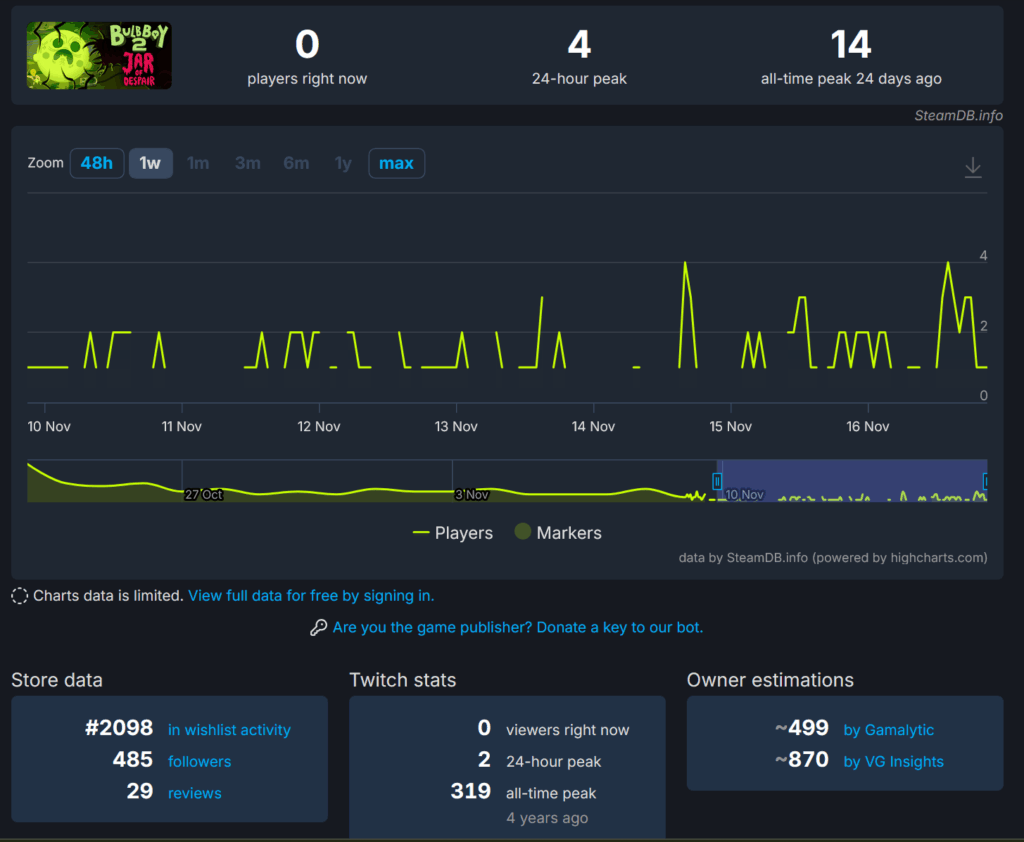
Task: Toggle the Players series in legend
Action: point(453,533)
